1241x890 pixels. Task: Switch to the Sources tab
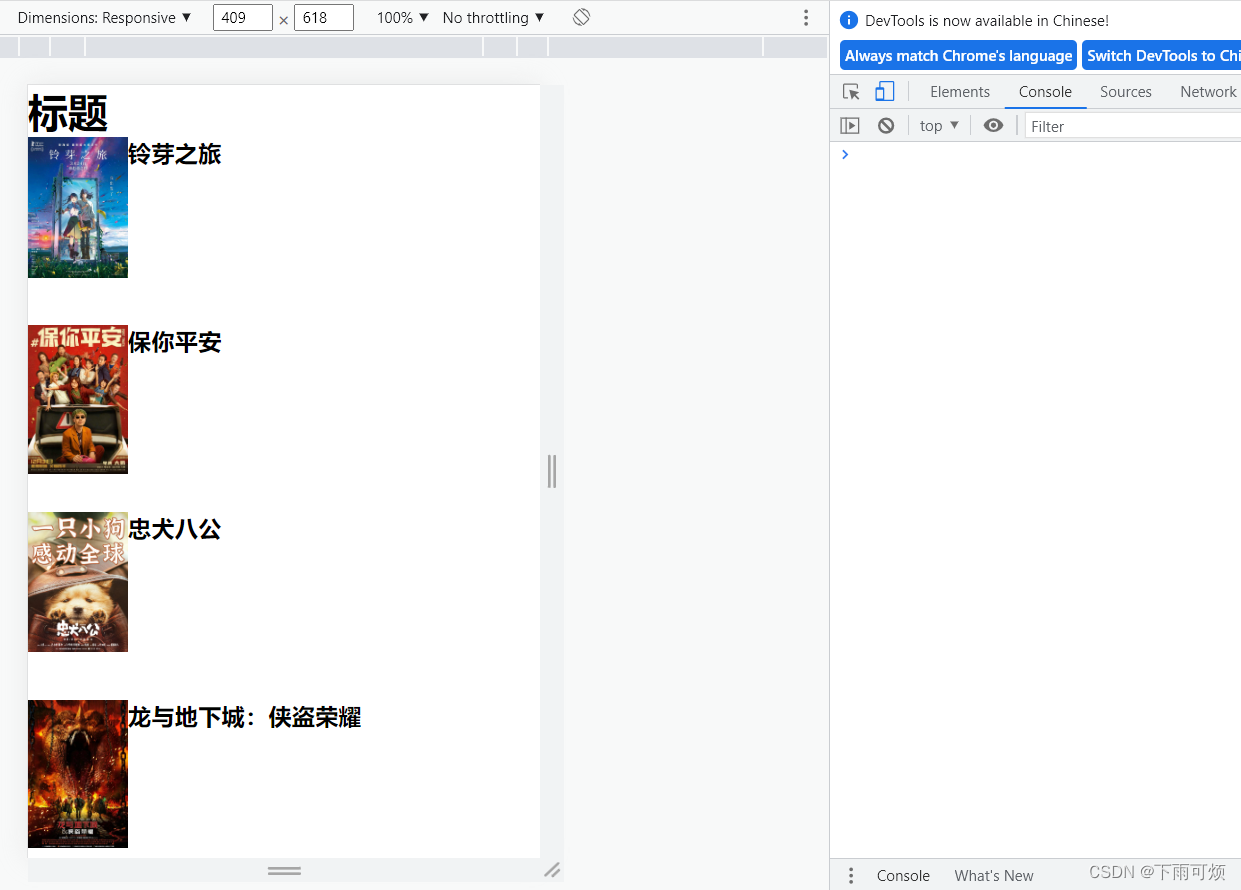click(1126, 92)
